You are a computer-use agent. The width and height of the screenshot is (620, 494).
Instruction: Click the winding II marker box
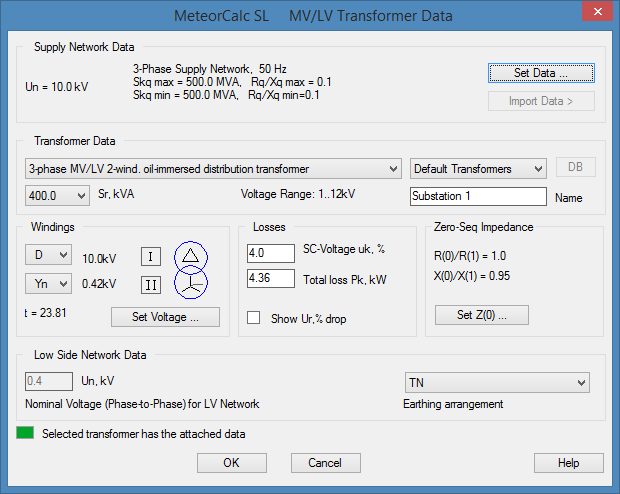tap(151, 285)
